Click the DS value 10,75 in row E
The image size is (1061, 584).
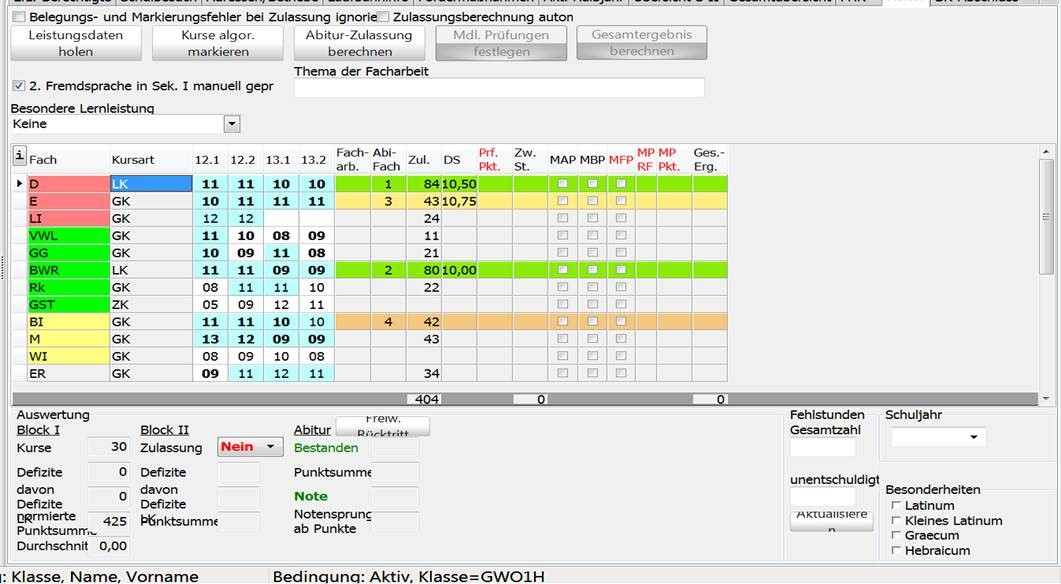click(459, 201)
